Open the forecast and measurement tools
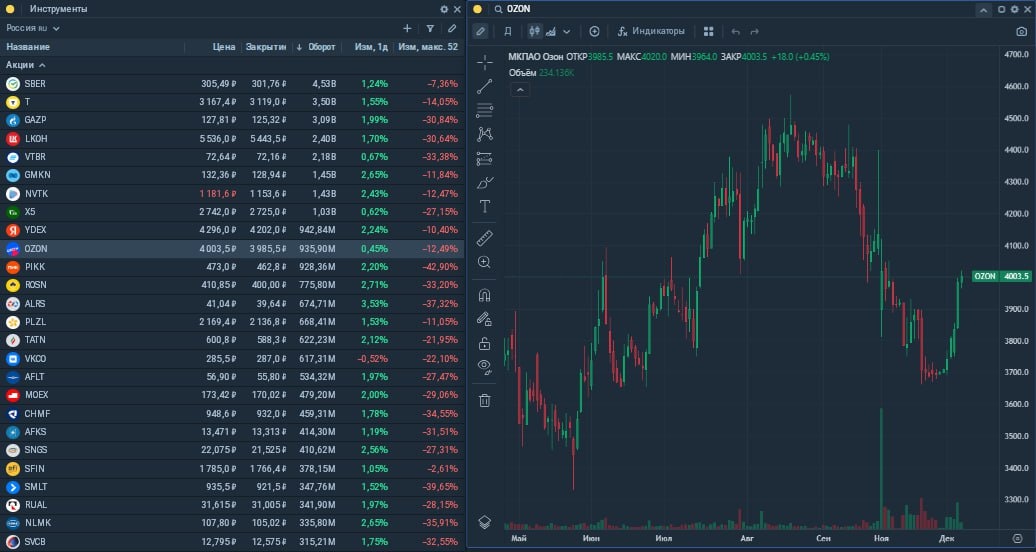The width and height of the screenshot is (1036, 552). click(484, 159)
